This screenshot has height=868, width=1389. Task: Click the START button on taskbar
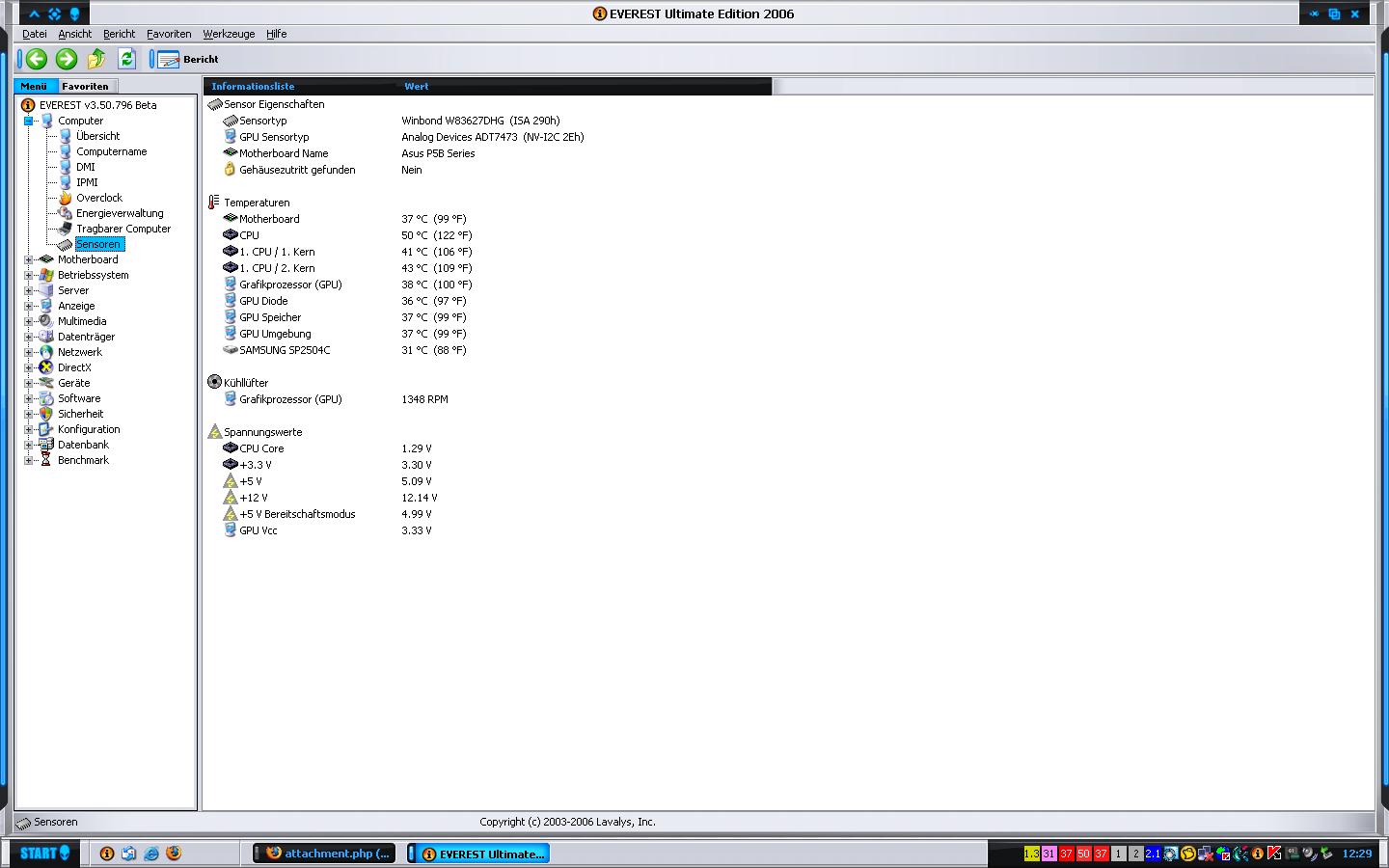(x=44, y=853)
